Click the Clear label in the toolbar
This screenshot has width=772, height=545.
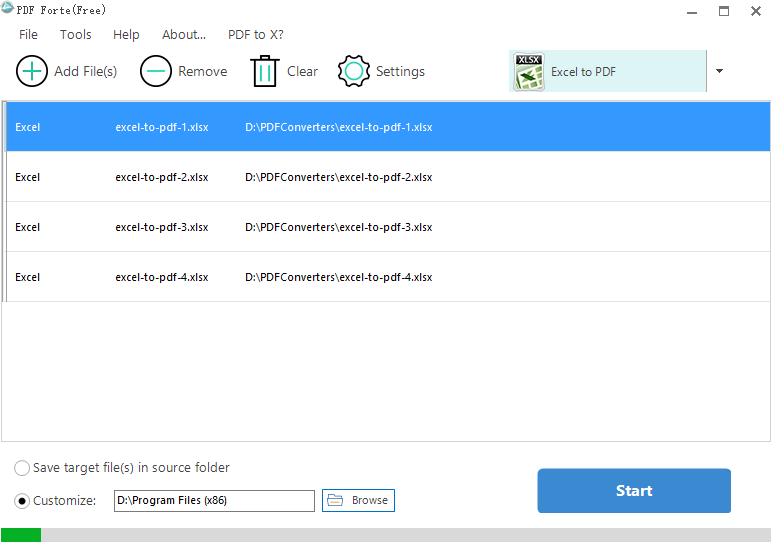tap(302, 71)
